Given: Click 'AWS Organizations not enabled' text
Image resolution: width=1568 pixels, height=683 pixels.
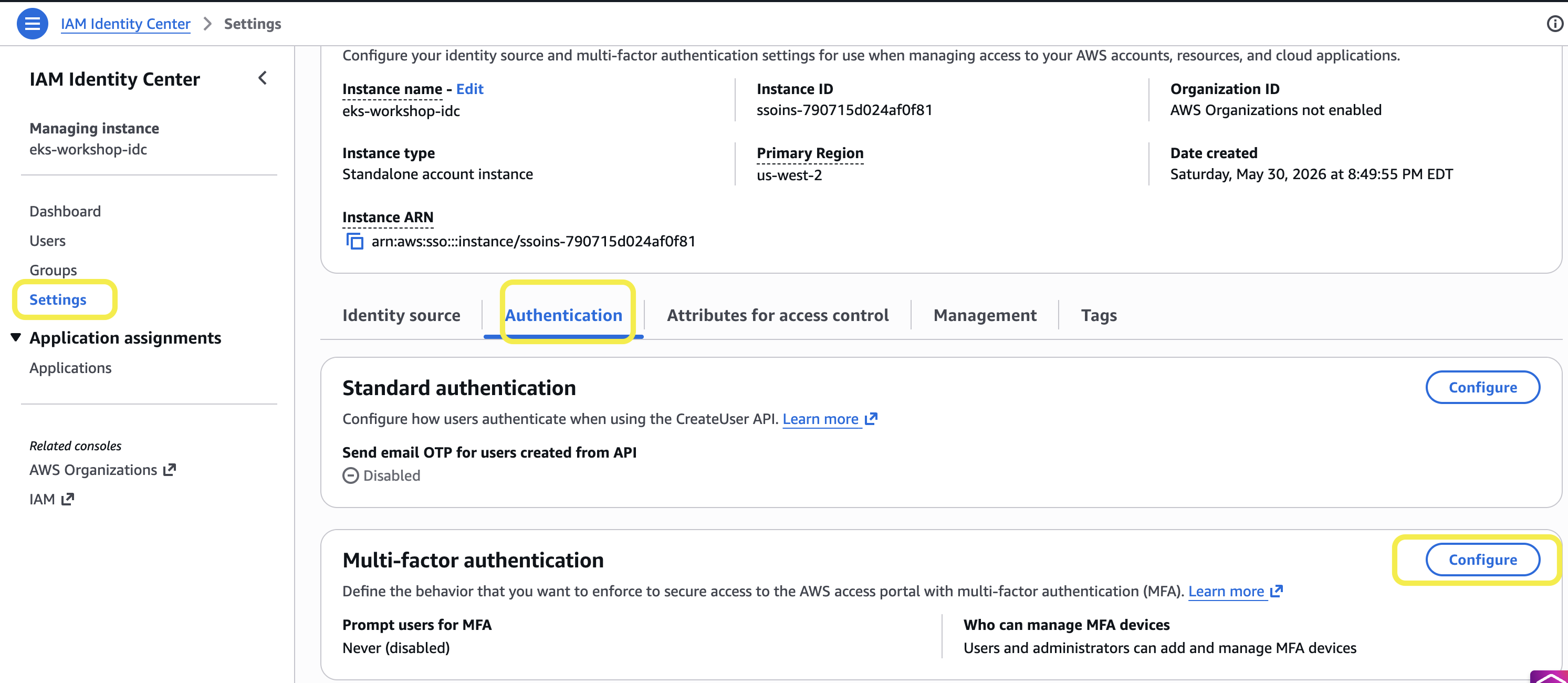Looking at the screenshot, I should [x=1276, y=110].
